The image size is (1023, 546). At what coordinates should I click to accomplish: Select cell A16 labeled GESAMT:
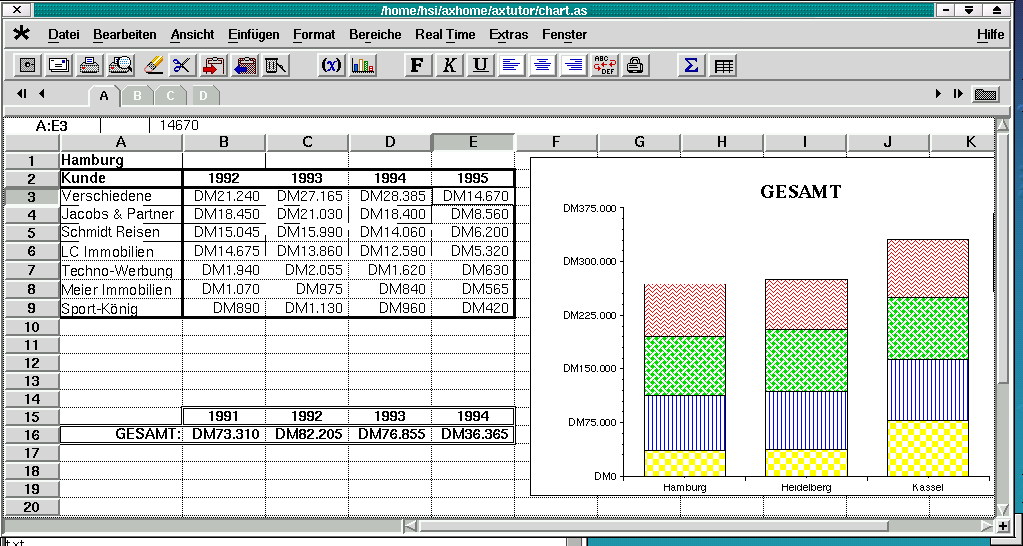[121, 435]
